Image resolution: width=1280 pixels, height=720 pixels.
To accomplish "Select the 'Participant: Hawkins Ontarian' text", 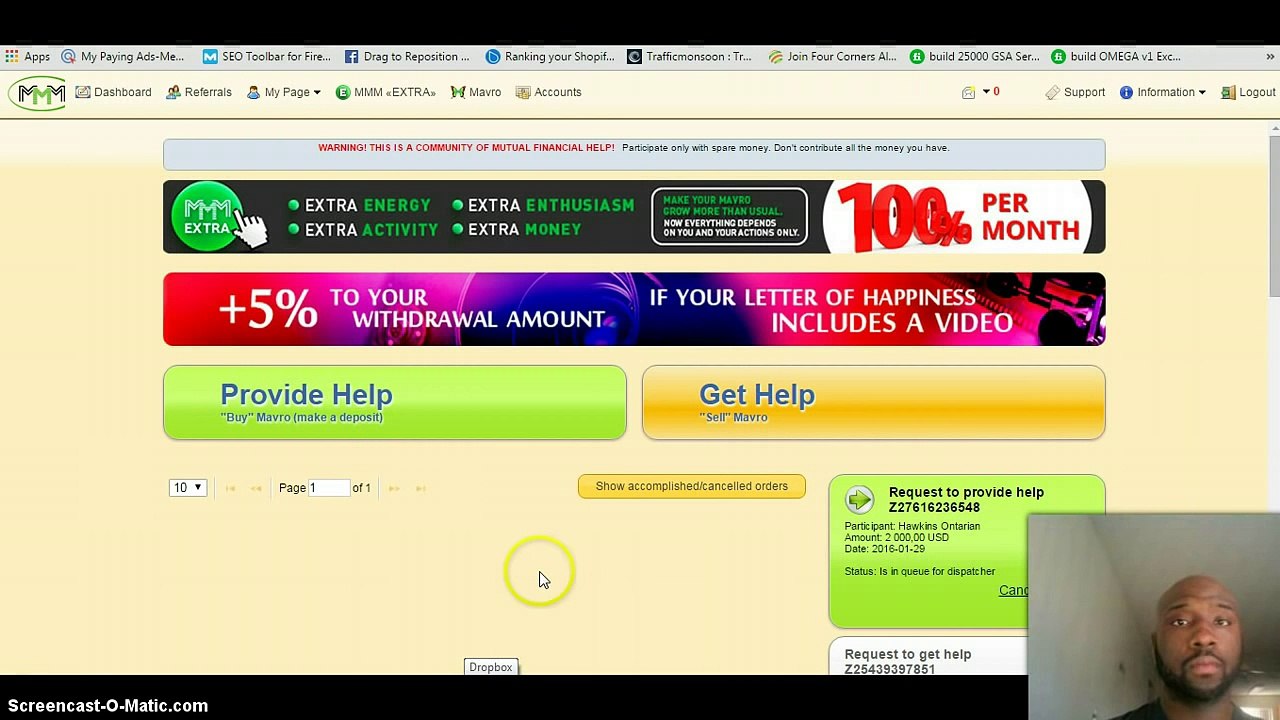I will [x=912, y=526].
